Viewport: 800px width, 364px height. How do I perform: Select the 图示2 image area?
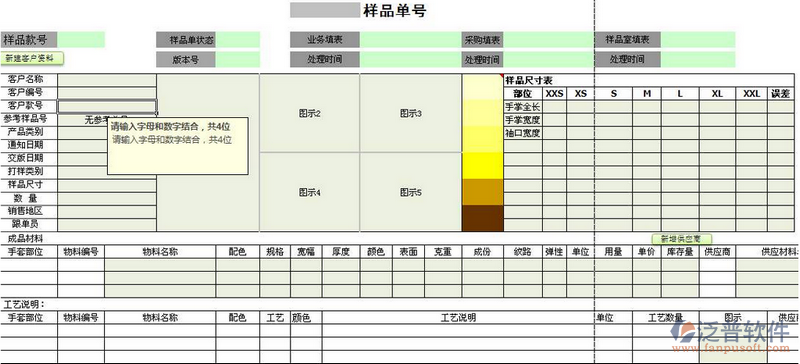point(310,113)
